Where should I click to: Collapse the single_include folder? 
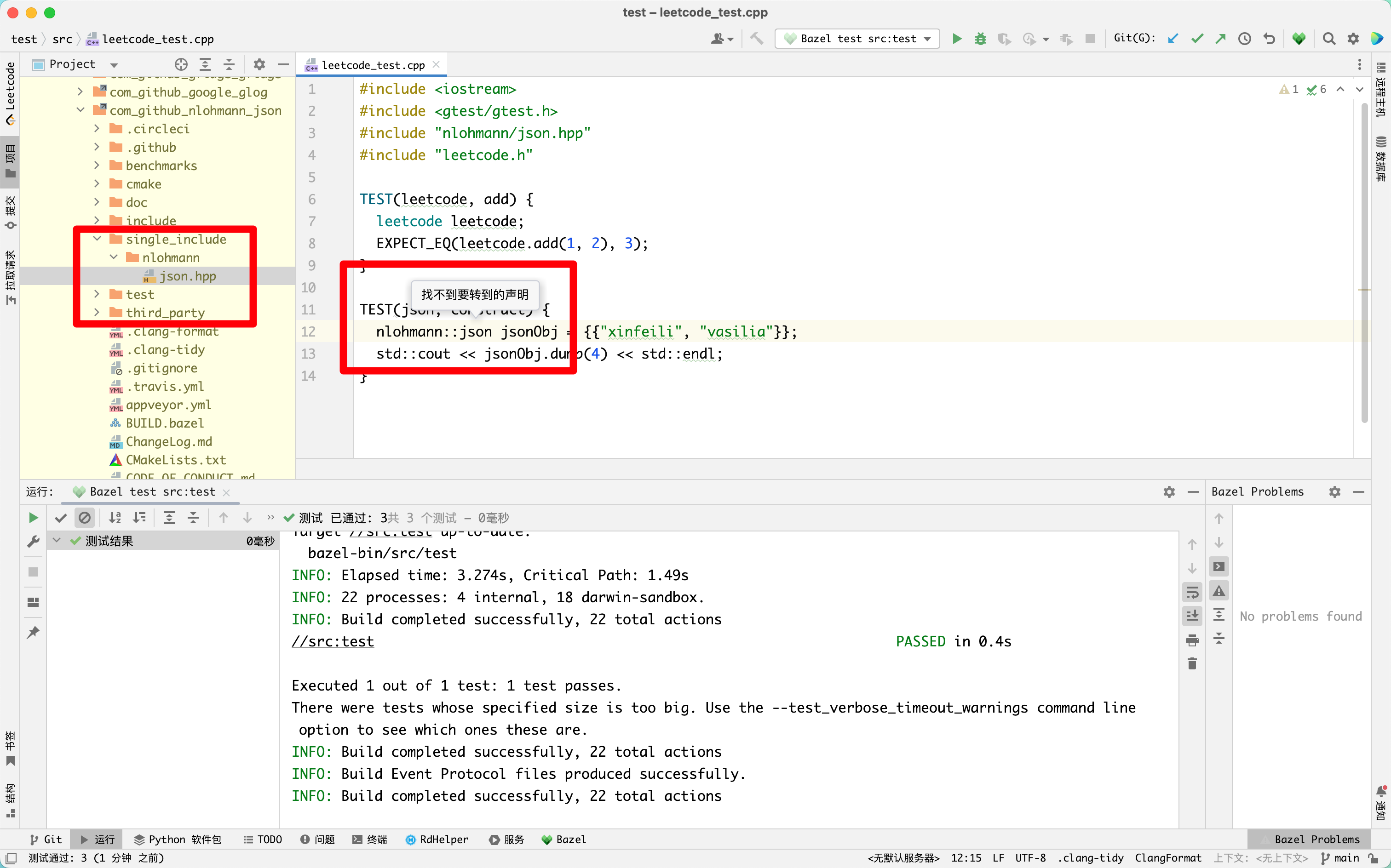coord(97,239)
